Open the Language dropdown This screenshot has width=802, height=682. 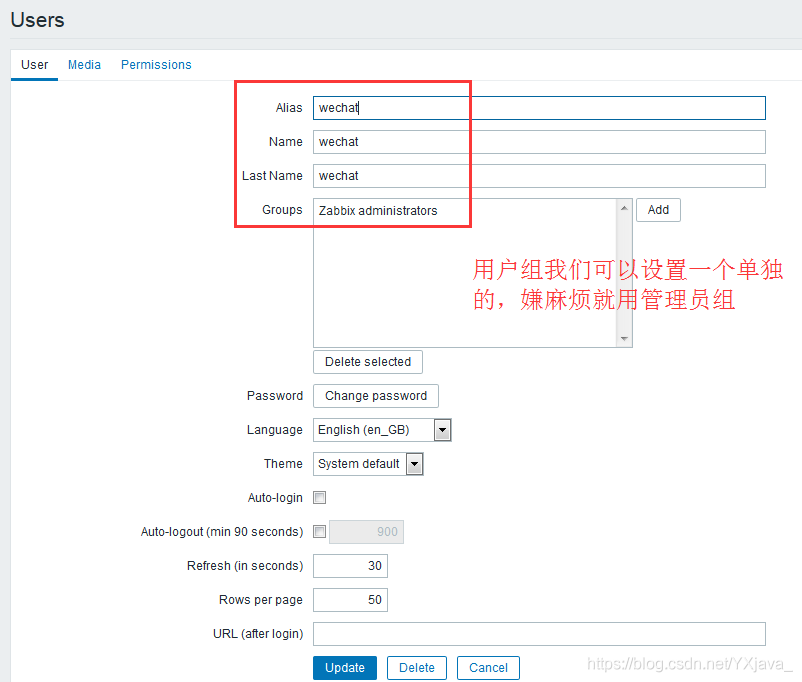[382, 430]
